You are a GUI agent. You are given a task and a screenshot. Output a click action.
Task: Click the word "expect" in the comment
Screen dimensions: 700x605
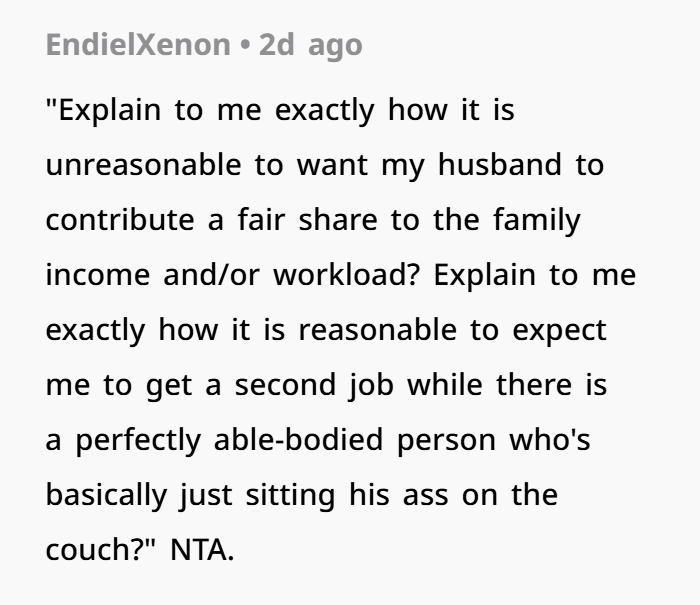[x=560, y=329]
